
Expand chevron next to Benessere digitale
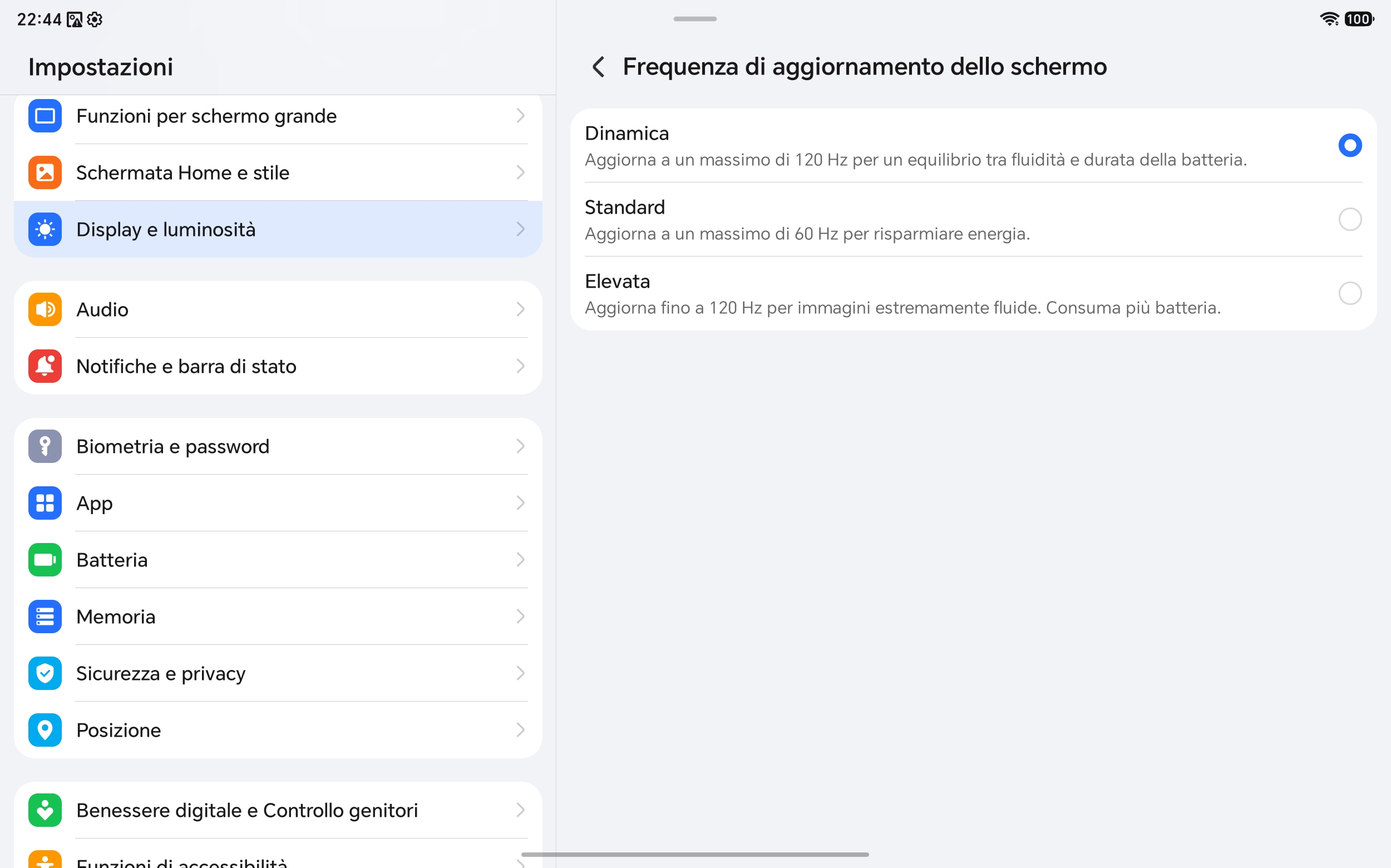[520, 810]
